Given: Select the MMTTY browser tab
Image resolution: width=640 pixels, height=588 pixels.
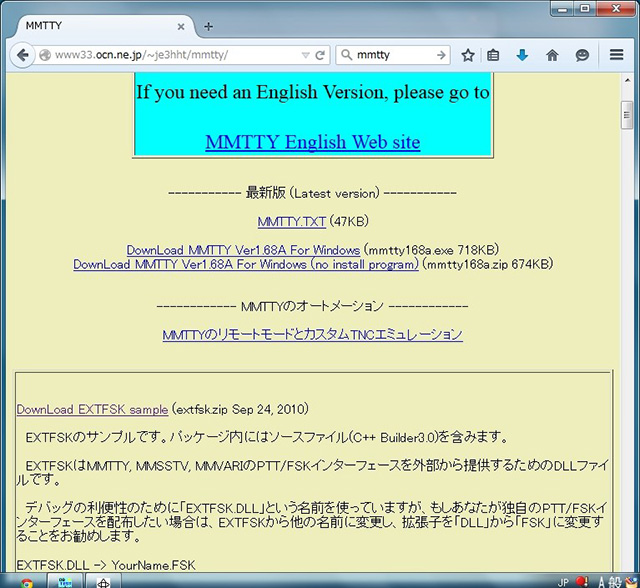Looking at the screenshot, I should pyautogui.click(x=104, y=26).
